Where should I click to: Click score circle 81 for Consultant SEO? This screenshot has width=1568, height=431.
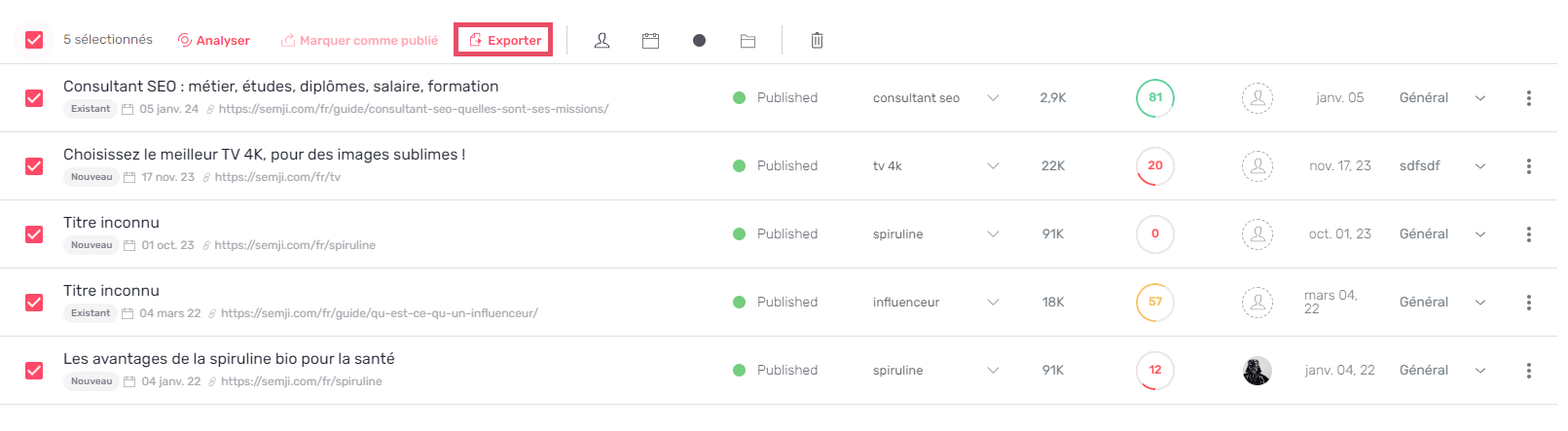pos(1155,97)
